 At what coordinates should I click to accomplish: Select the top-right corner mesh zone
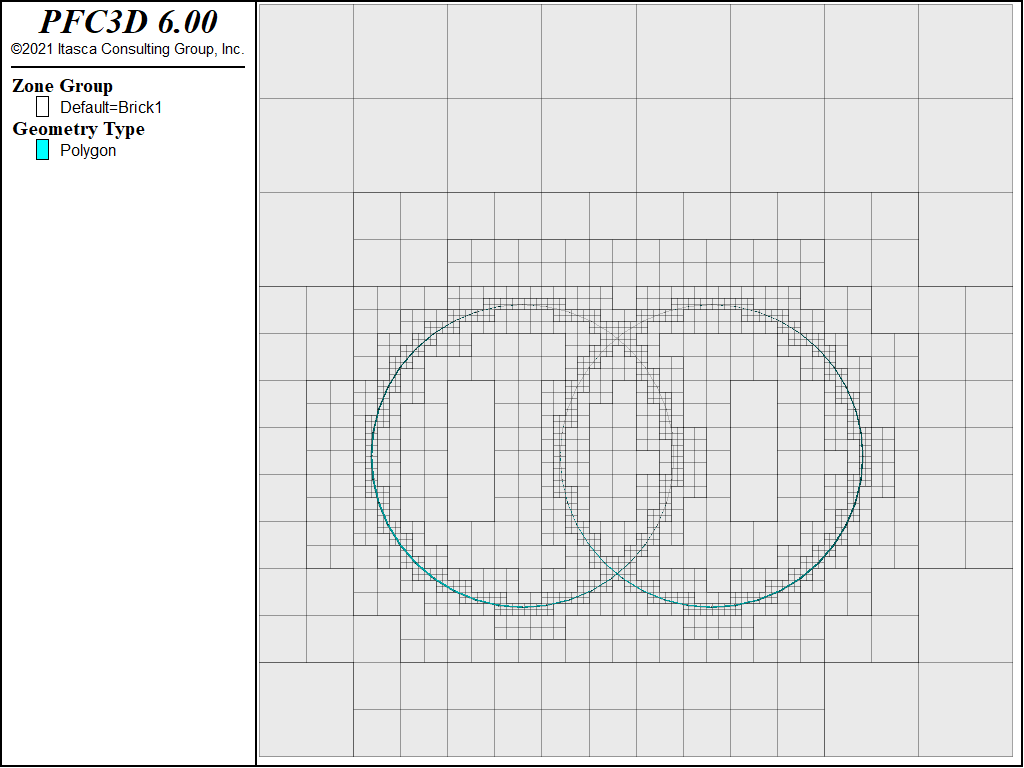(966, 52)
